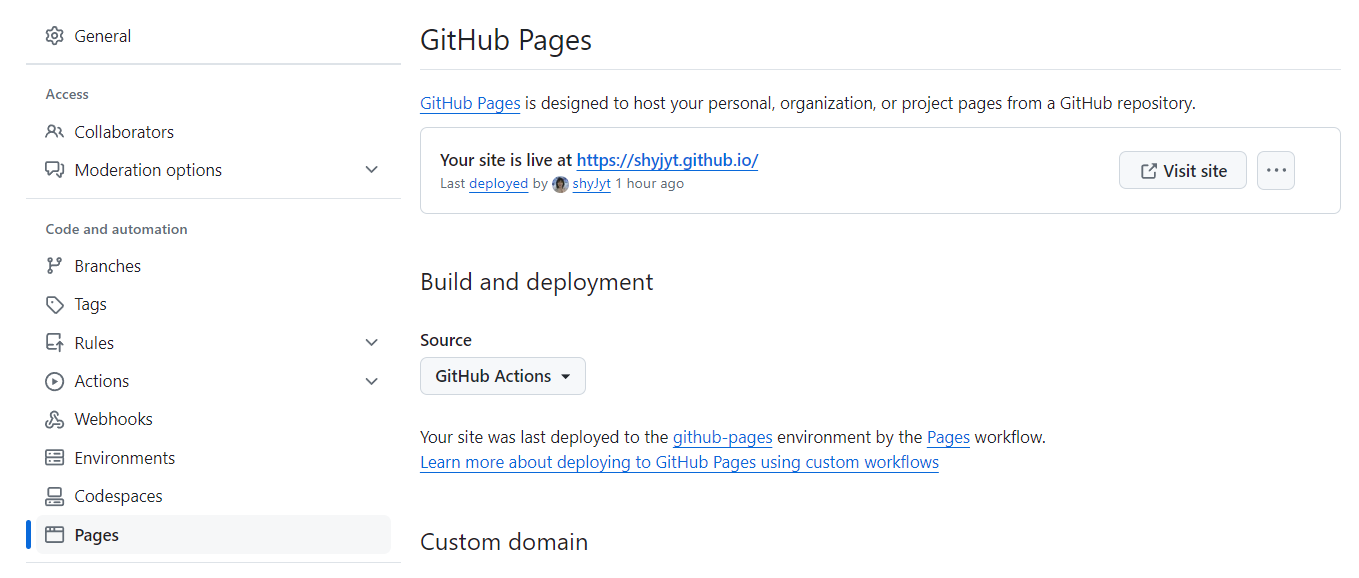This screenshot has height=578, width=1359.
Task: Open the https://shyjyt.github.io/ link
Action: click(667, 160)
